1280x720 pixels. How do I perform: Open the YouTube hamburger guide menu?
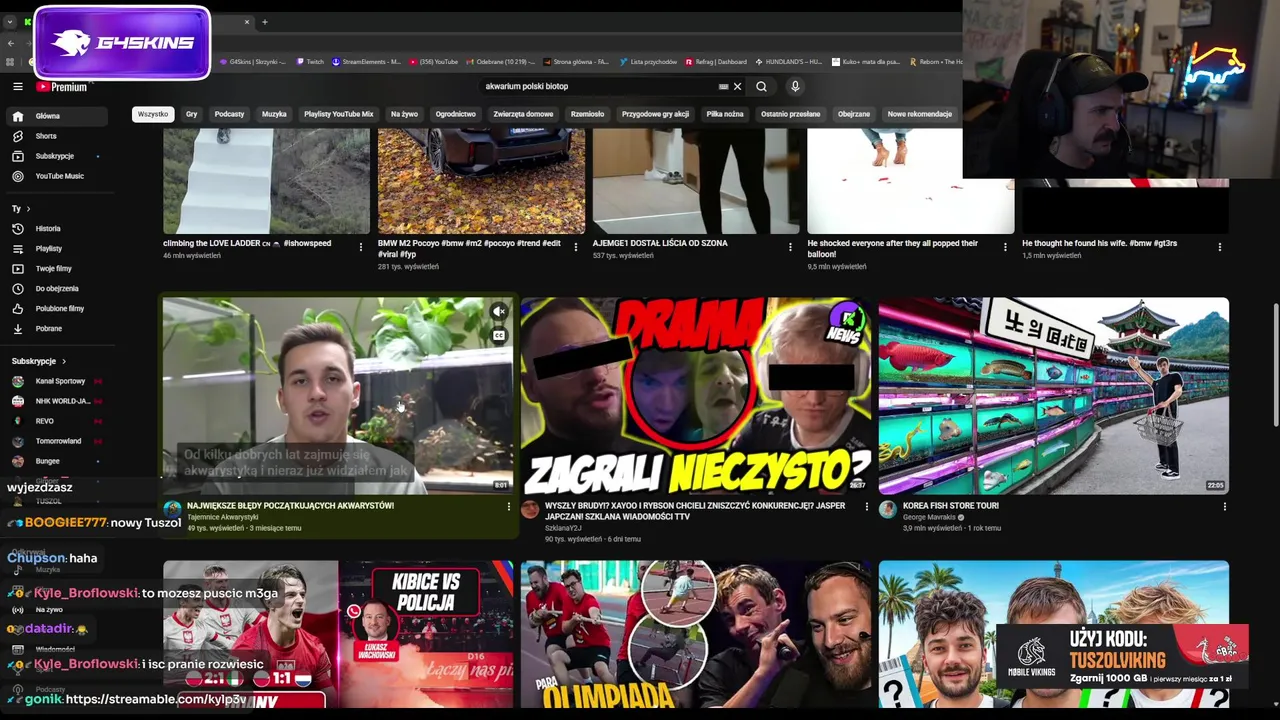(17, 87)
